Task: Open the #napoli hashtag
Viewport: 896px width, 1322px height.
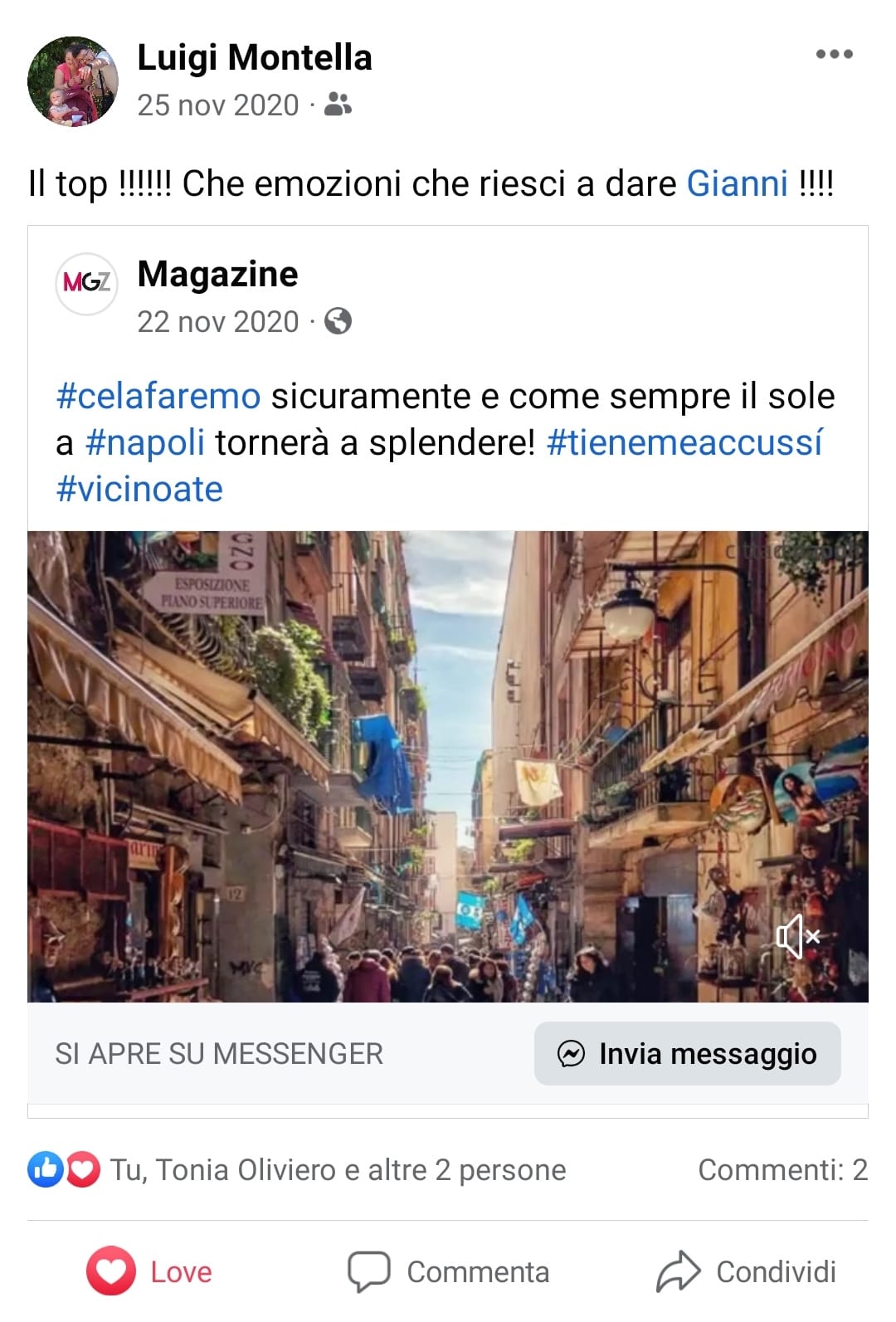Action: click(x=145, y=442)
